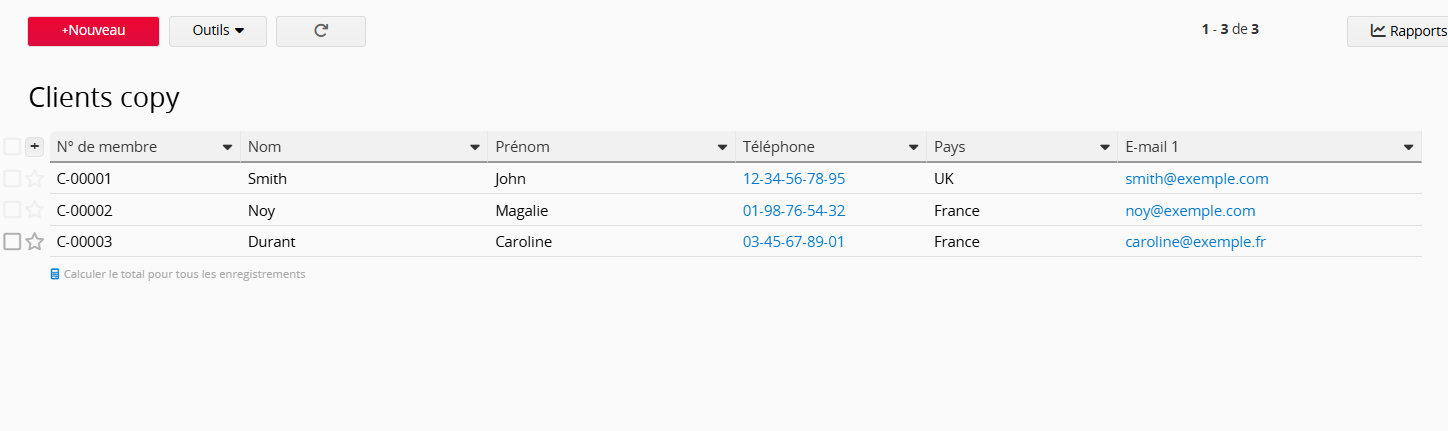Screen dimensions: 1448x431
Task: Star the C-00003 Durant record
Action: pyautogui.click(x=35, y=242)
